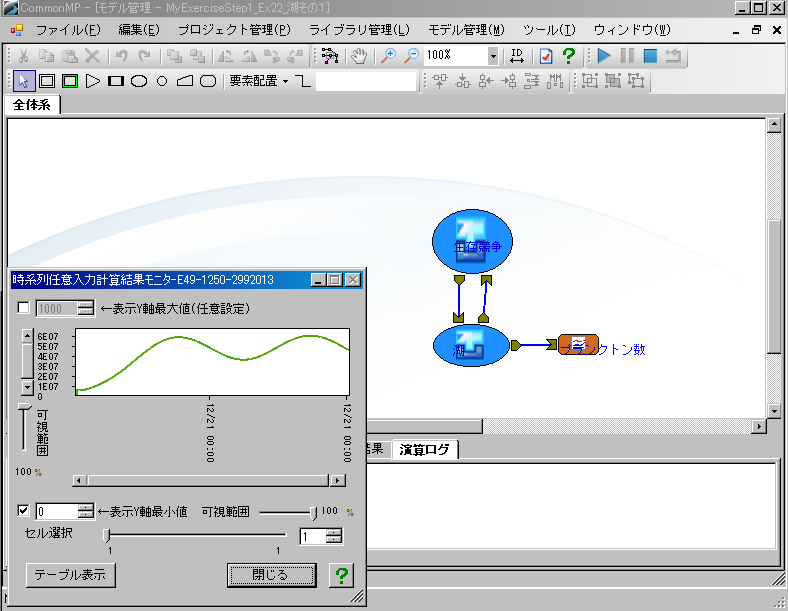
Task: Select the 湖 model element
Action: click(x=471, y=345)
